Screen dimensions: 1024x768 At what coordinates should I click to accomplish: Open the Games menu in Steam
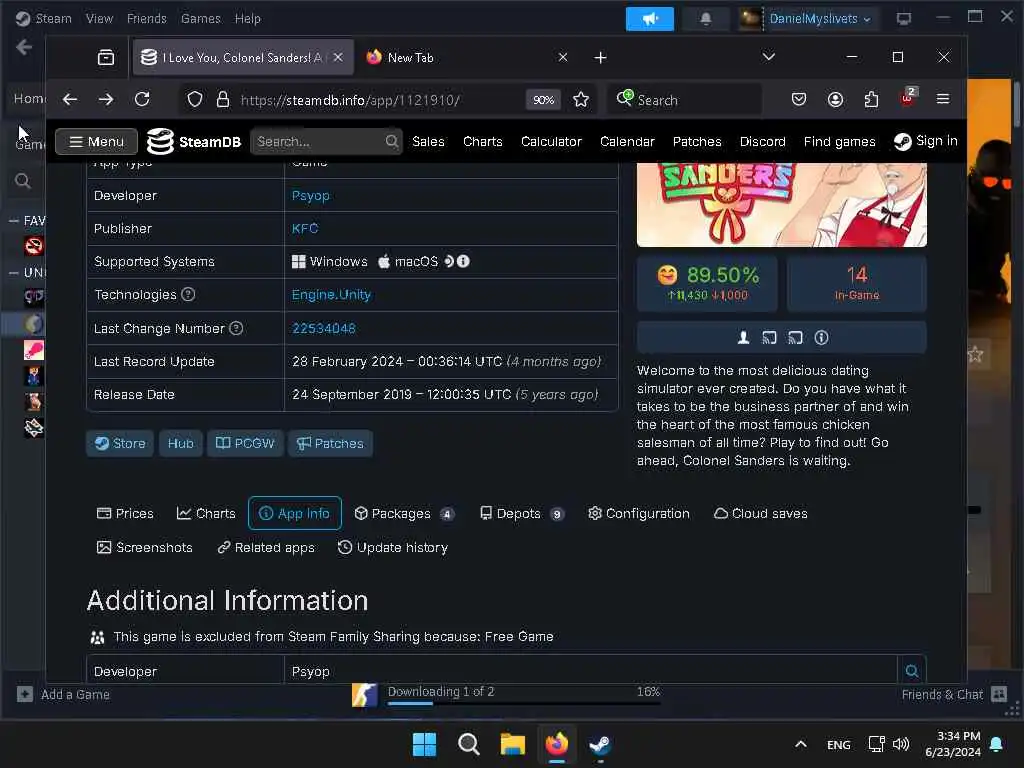click(x=200, y=18)
